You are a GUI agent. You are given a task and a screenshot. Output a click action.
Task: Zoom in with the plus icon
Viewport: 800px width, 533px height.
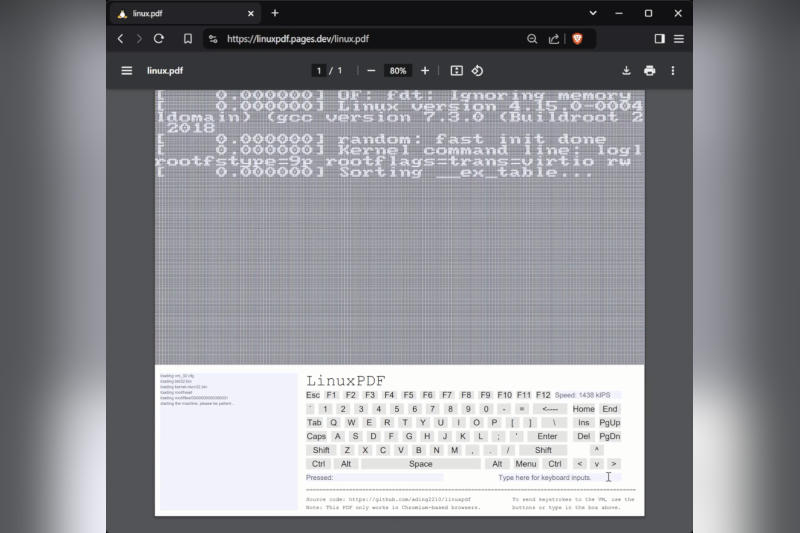tap(425, 71)
